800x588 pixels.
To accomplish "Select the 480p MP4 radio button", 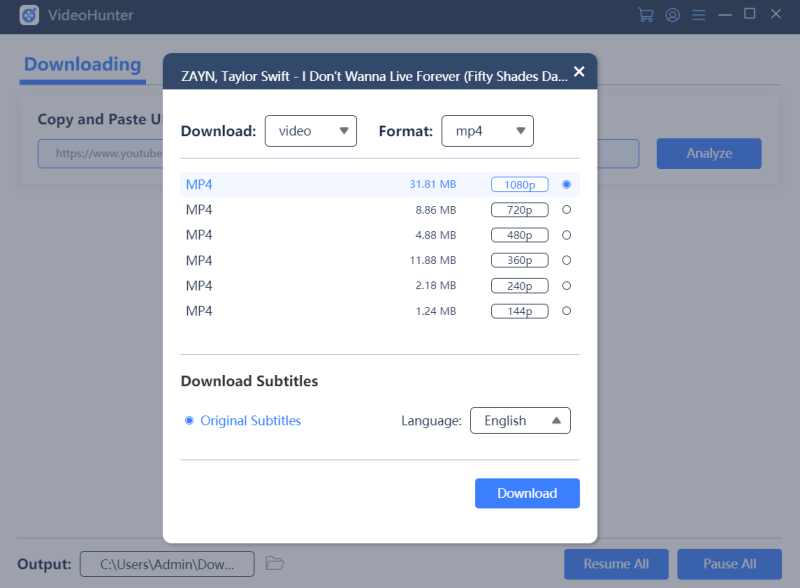I will pos(566,235).
